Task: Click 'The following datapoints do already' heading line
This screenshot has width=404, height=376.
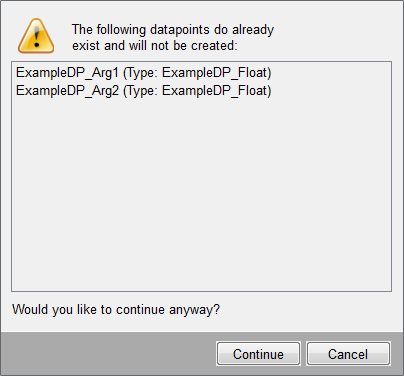Action: pos(173,30)
